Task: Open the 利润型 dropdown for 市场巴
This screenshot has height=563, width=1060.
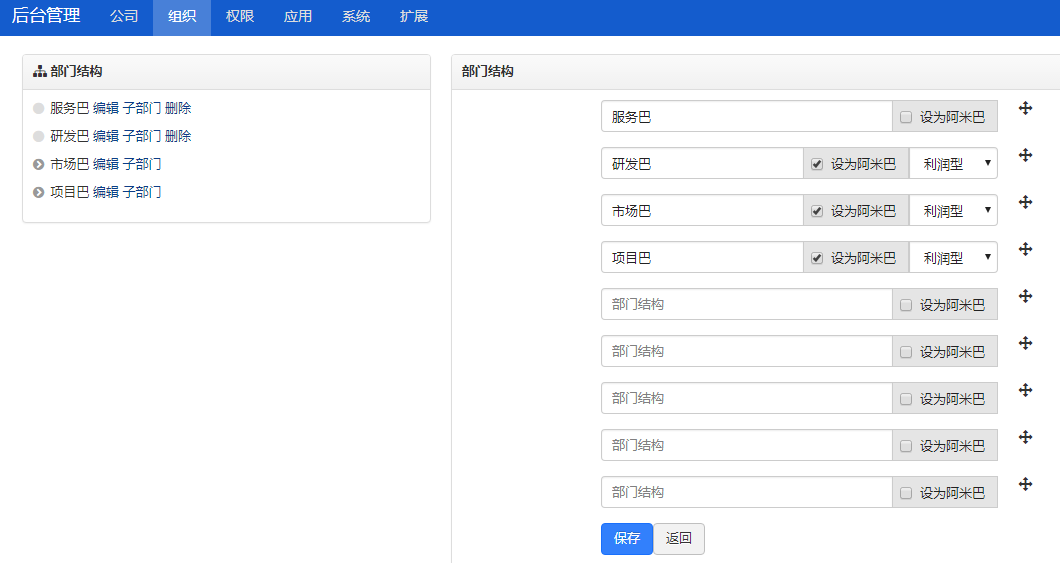Action: coord(953,211)
